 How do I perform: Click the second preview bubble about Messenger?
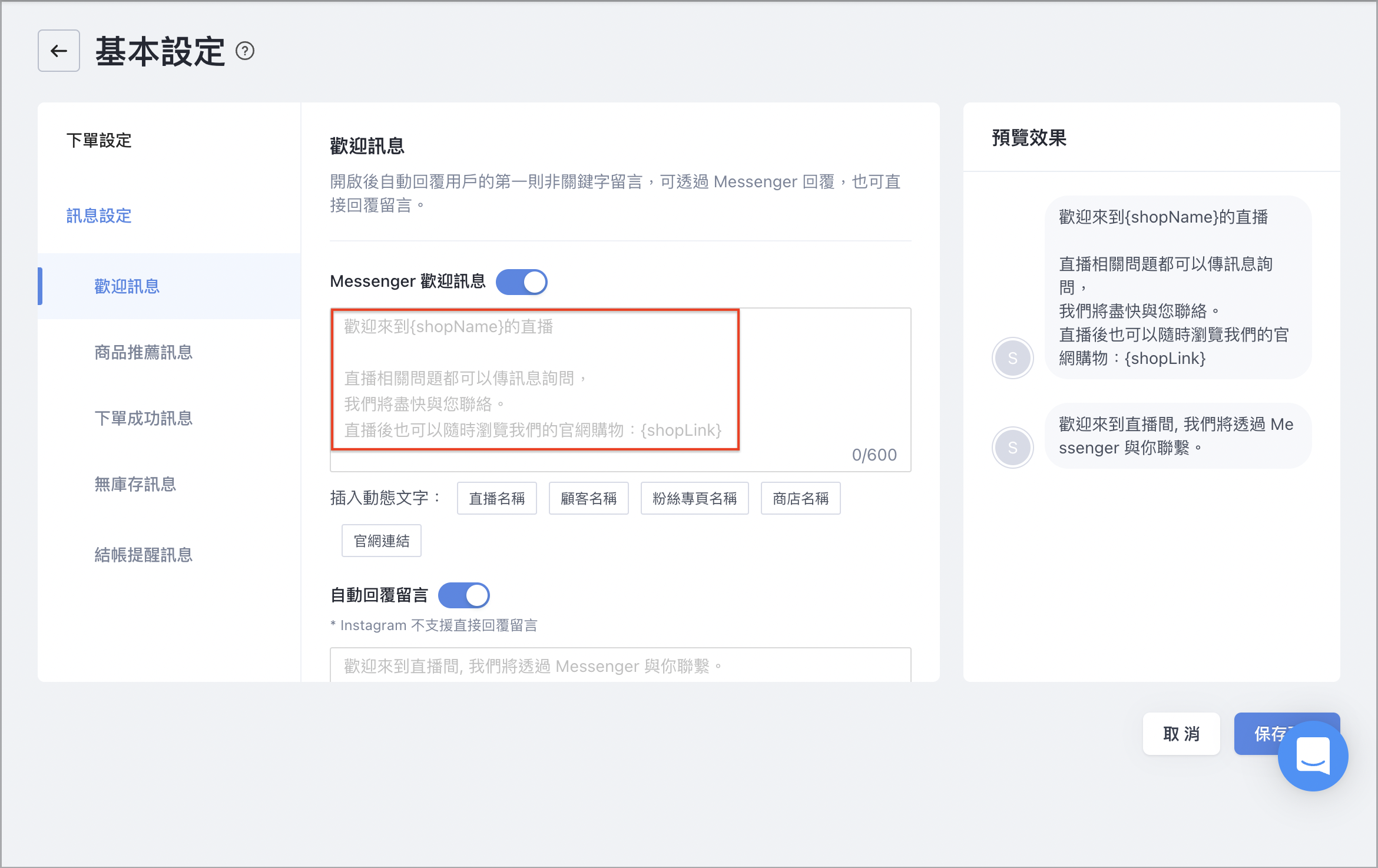1178,436
